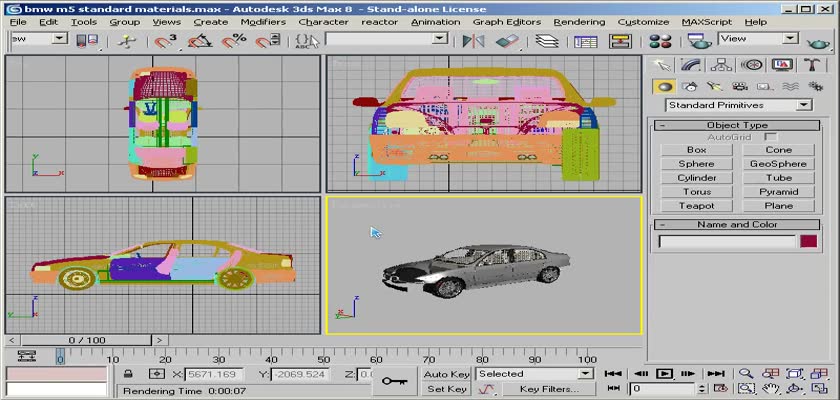Toggle the Selection Lock padlock
Image resolution: width=840 pixels, height=400 pixels.
click(x=128, y=374)
